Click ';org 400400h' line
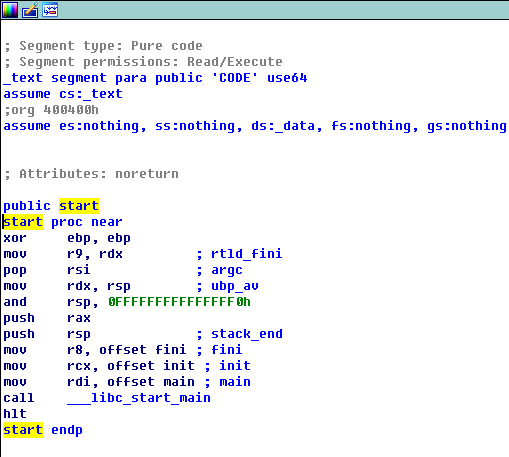The image size is (509, 457). pos(51,110)
